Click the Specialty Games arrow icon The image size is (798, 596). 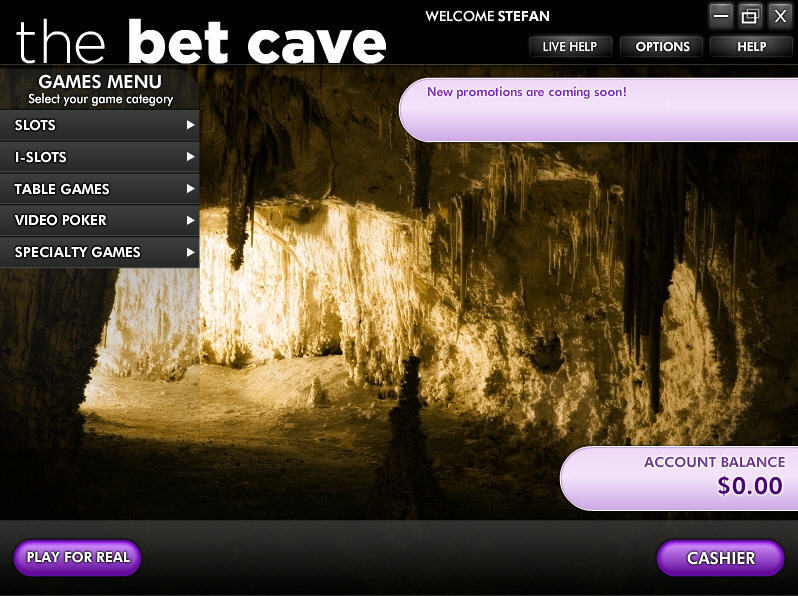tap(190, 252)
